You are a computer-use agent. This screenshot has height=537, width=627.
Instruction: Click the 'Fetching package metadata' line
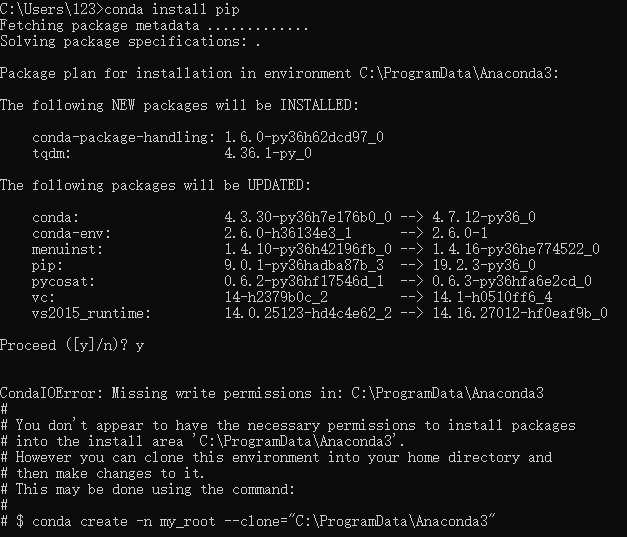154,26
